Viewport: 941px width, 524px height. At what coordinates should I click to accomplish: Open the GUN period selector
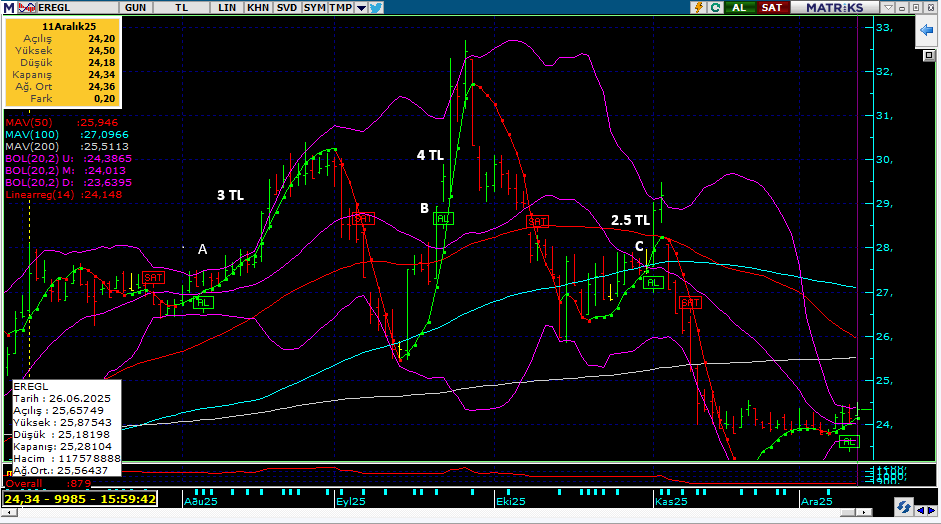(x=137, y=7)
